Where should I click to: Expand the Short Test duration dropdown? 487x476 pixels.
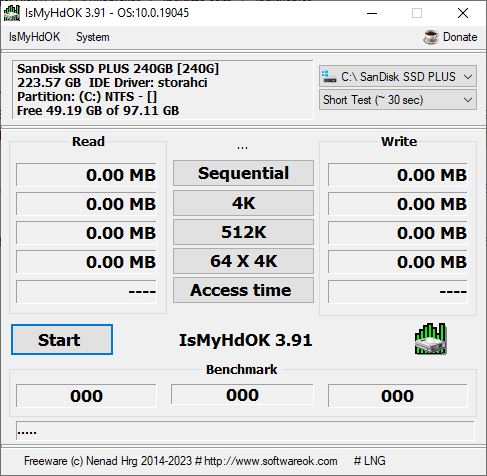pos(398,100)
